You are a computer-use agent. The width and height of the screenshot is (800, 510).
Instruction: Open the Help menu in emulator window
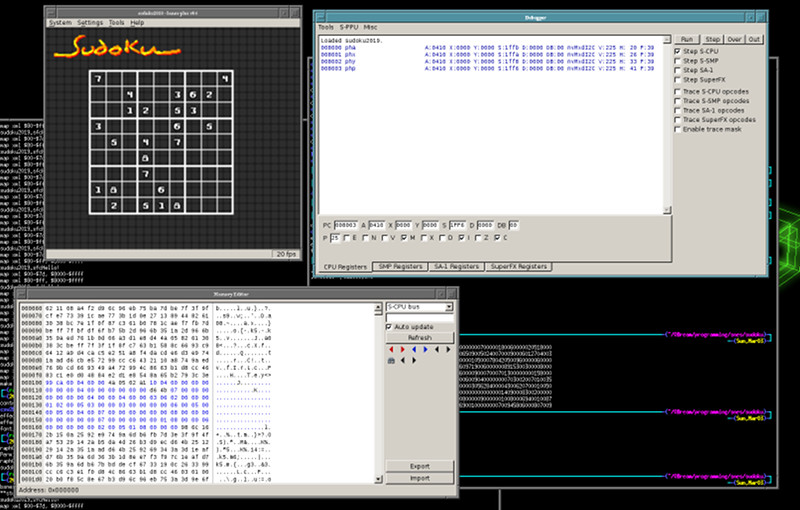coord(137,23)
